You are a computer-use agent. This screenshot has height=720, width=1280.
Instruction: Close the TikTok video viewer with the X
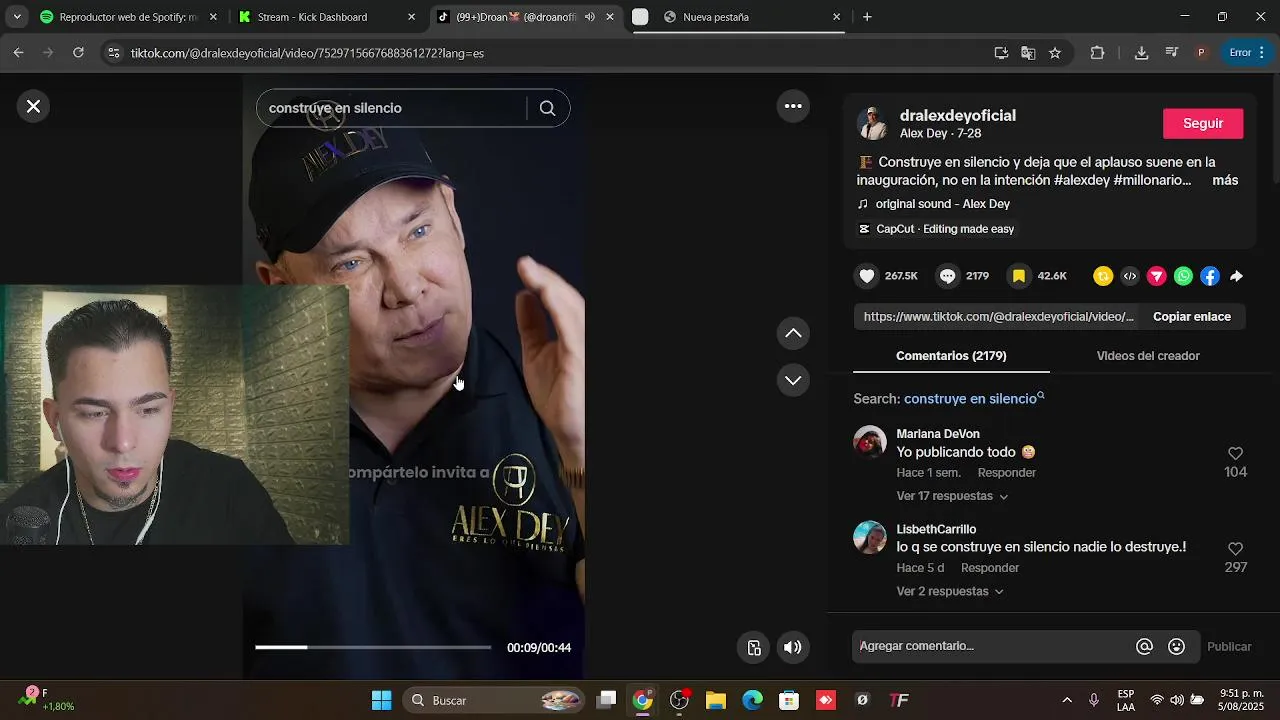click(33, 106)
